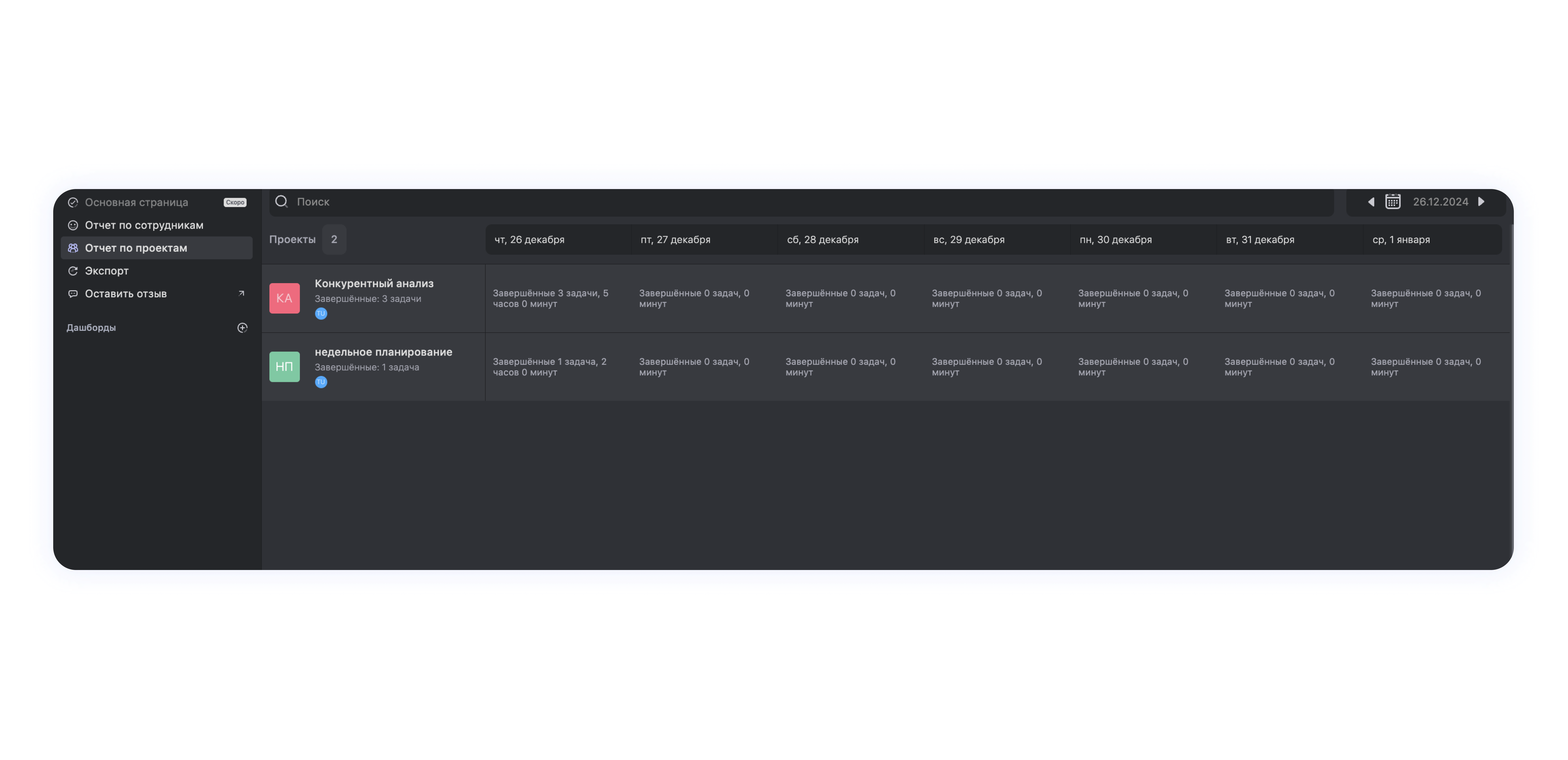Open the Экспорт section

(x=106, y=271)
